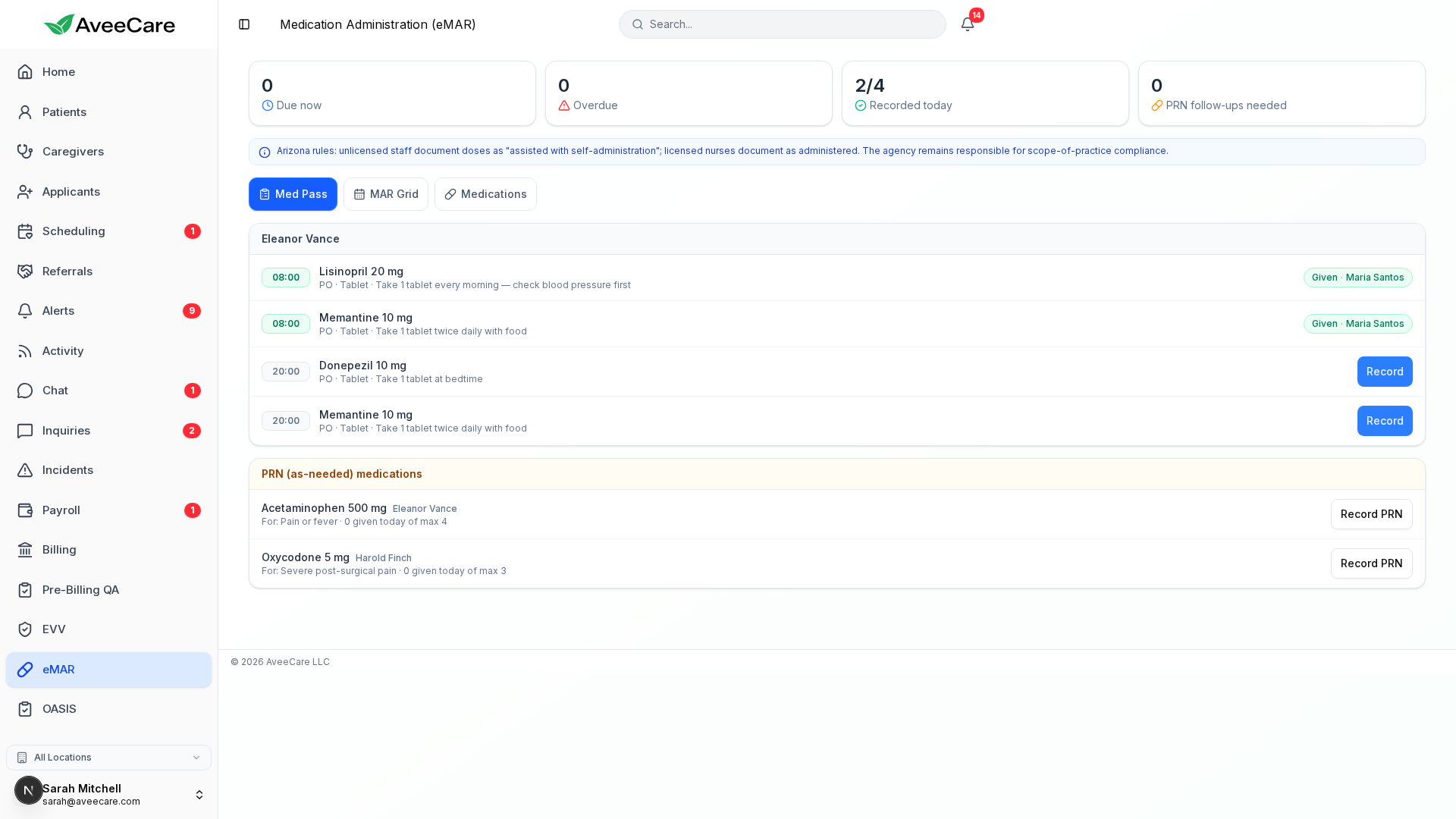
Task: Click the Referrals handshake icon
Action: 25,271
